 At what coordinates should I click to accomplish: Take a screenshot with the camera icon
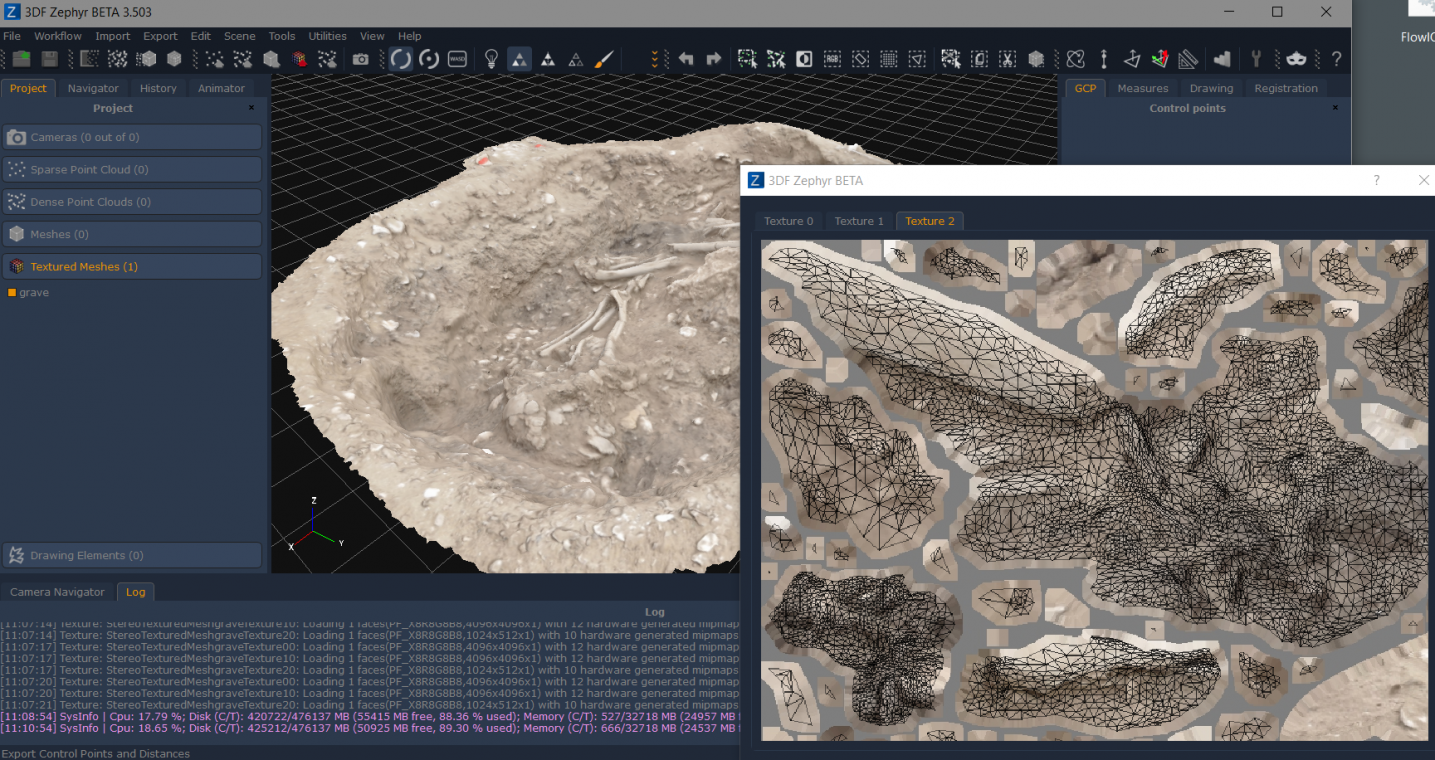point(361,59)
